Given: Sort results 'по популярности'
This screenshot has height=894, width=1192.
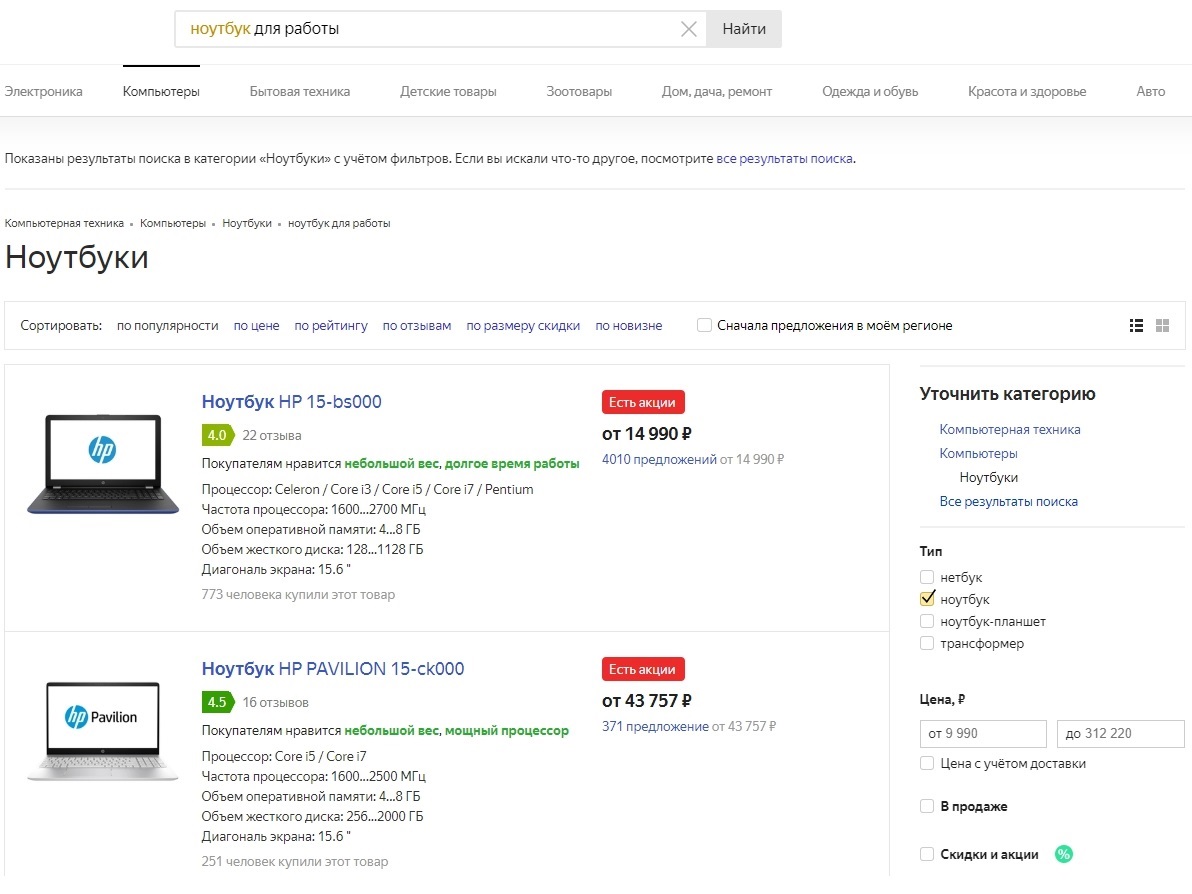Looking at the screenshot, I should (x=167, y=325).
